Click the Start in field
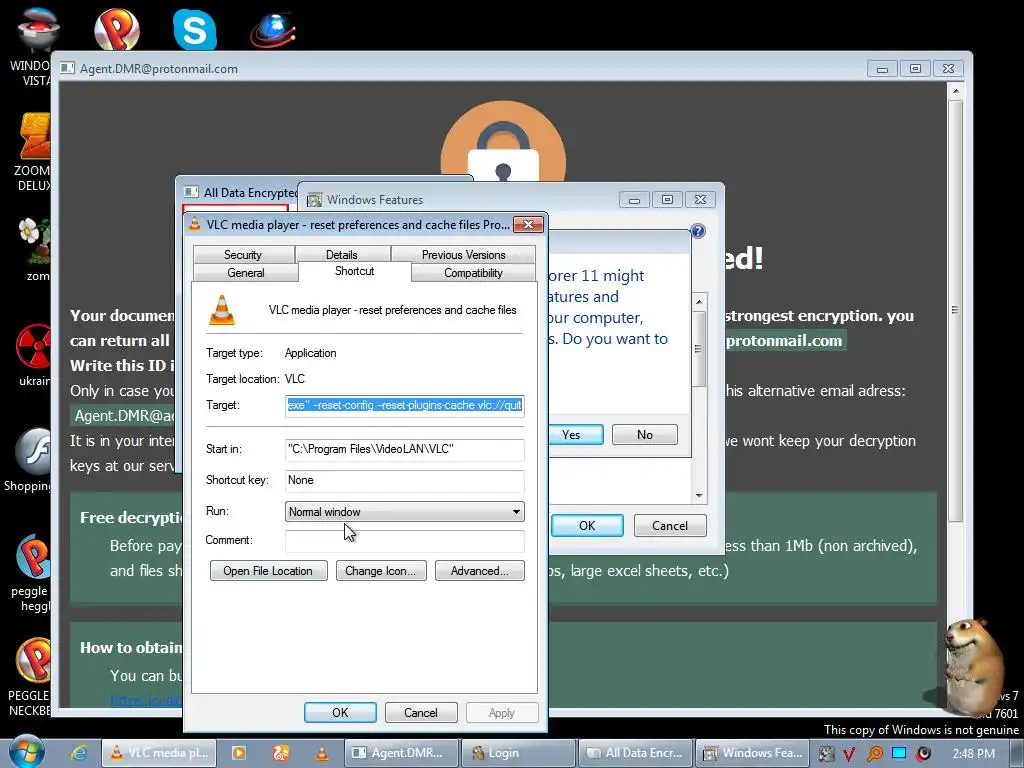Screen dimensions: 1024x768 [404, 449]
